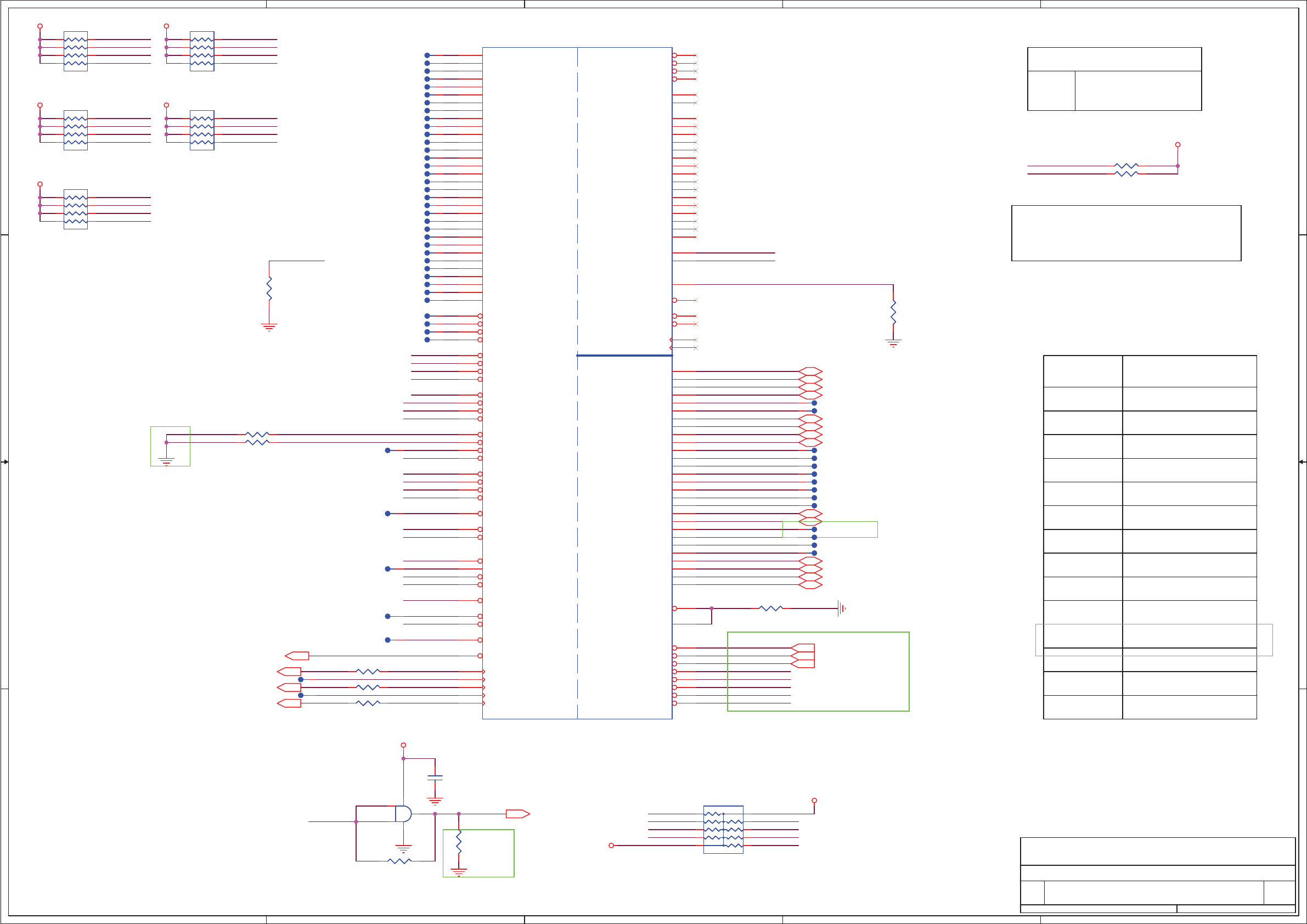The width and height of the screenshot is (1307, 924).
Task: Click the ground symbol in the small left green box
Action: pyautogui.click(x=166, y=460)
